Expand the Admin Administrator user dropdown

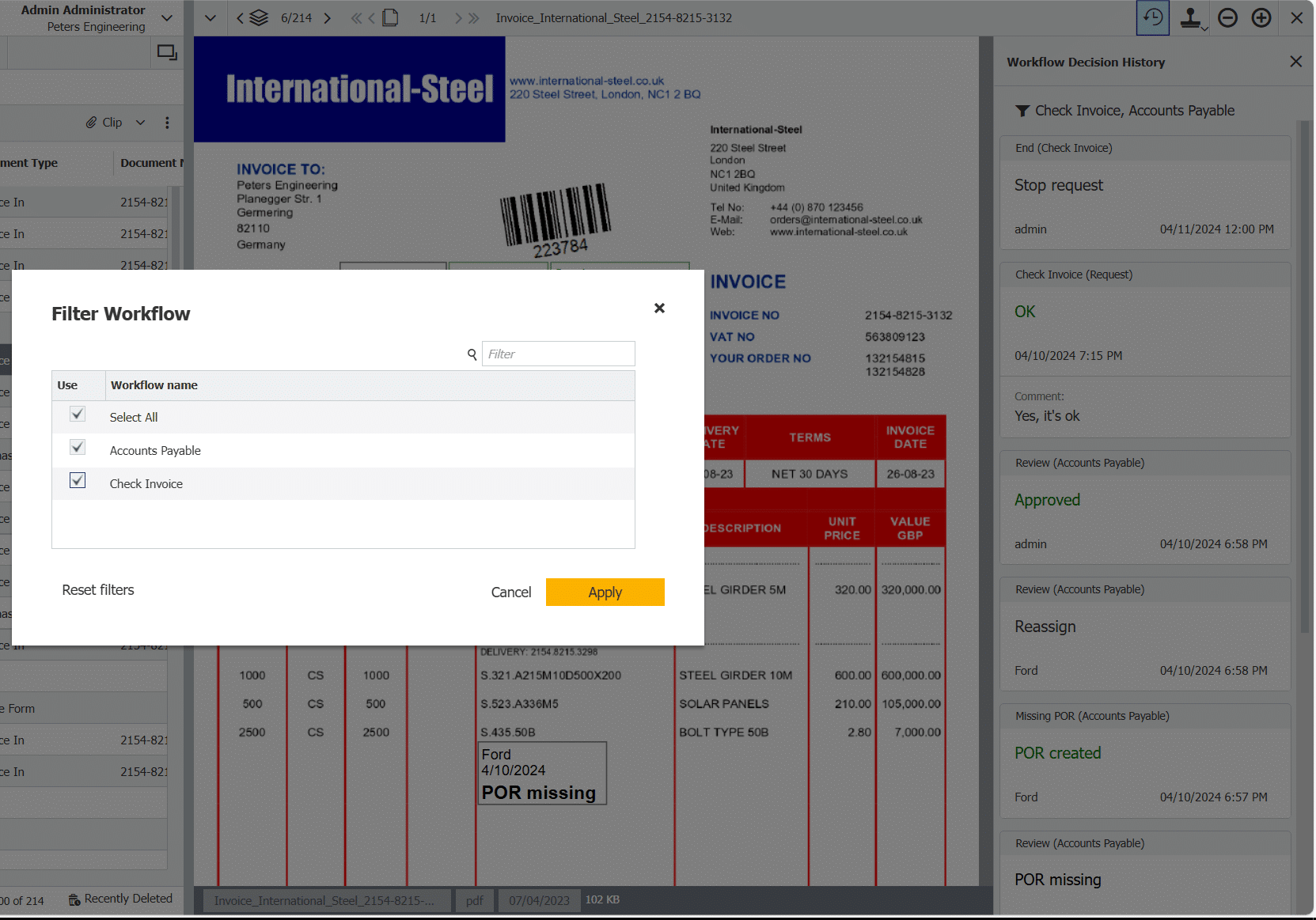(167, 17)
